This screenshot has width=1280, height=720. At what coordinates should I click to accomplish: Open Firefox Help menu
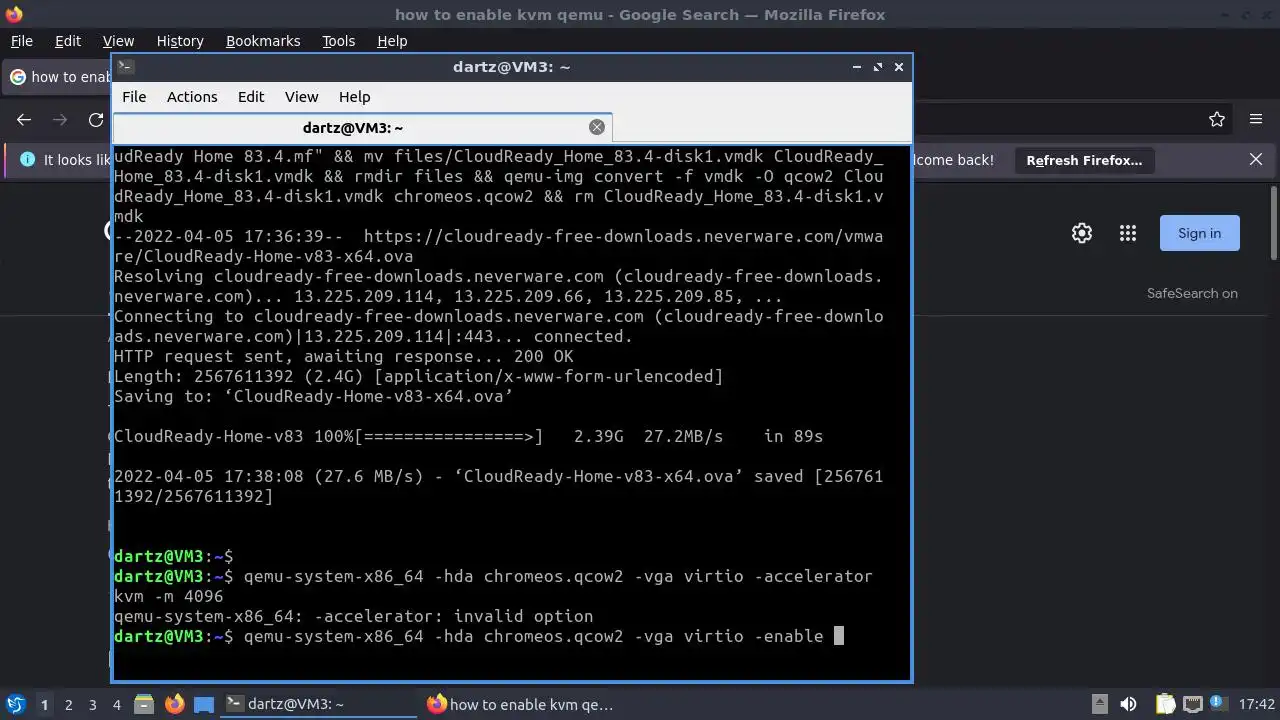pos(392,41)
